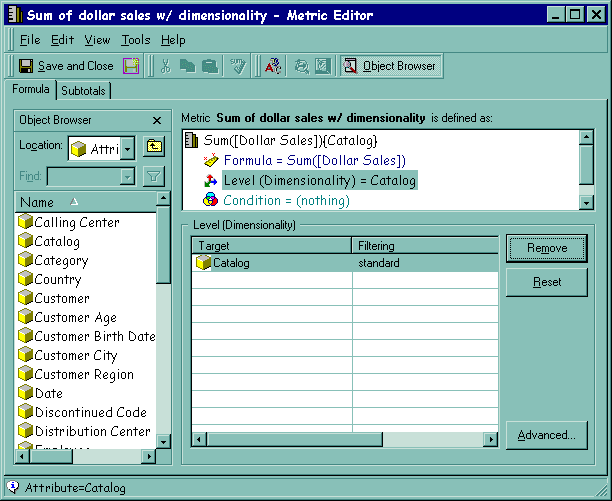Click the Sum metric root node icon
The image size is (612, 501).
pyautogui.click(x=192, y=140)
